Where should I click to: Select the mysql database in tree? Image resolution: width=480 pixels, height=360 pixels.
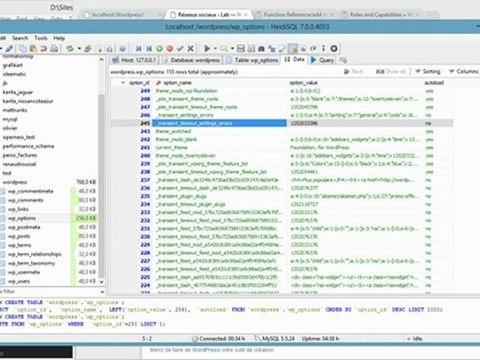pos(10,119)
